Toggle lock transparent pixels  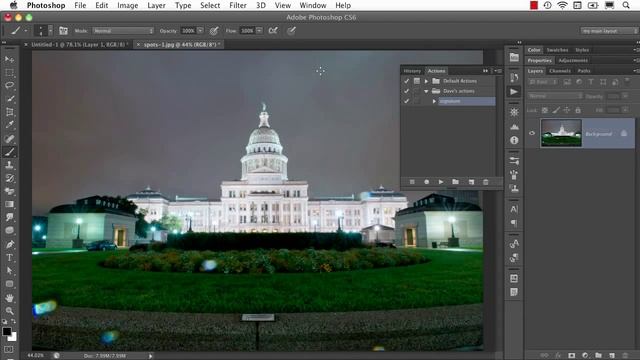coord(545,110)
